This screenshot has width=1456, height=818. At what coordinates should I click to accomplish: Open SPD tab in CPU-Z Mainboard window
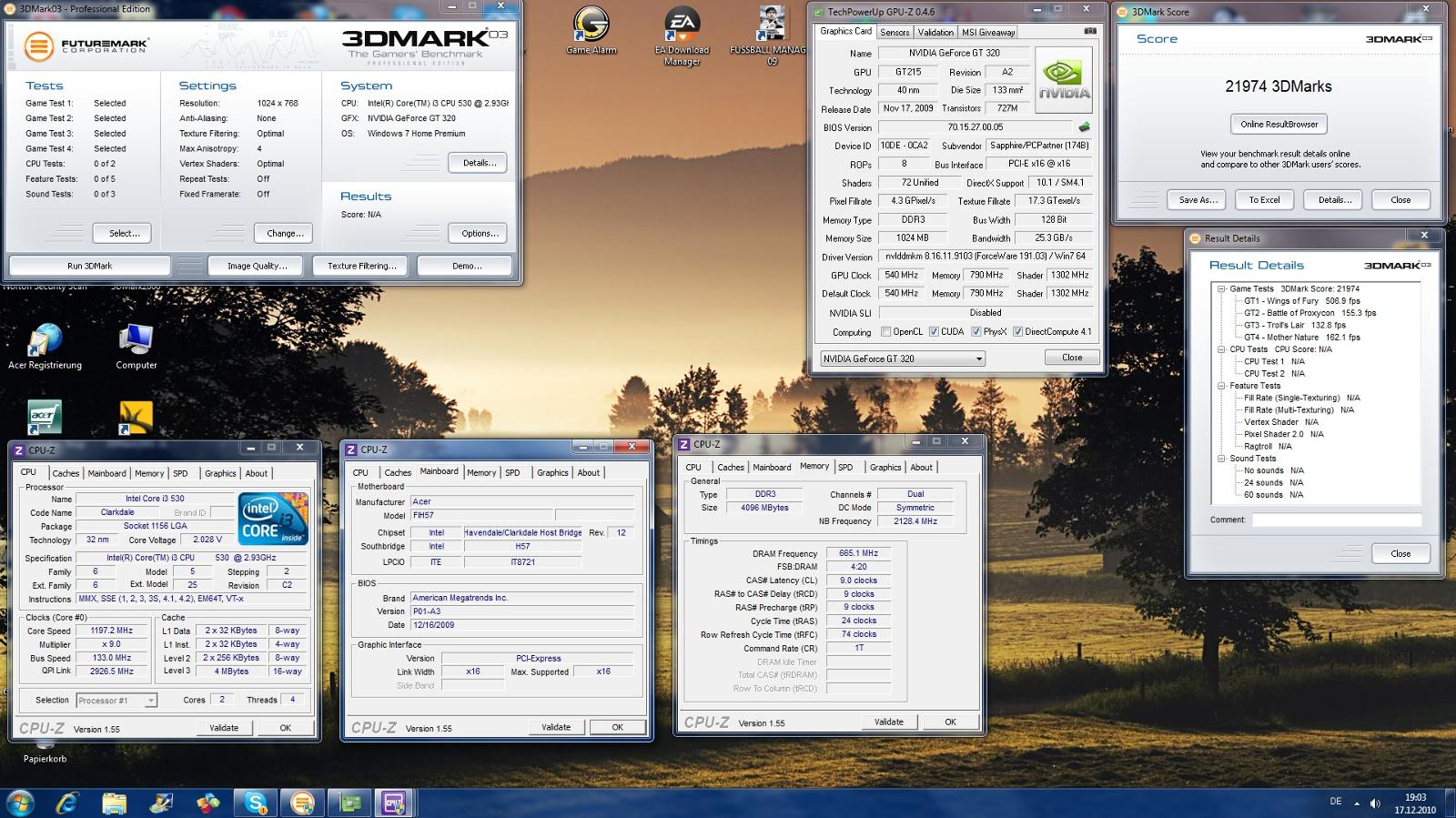tap(512, 472)
